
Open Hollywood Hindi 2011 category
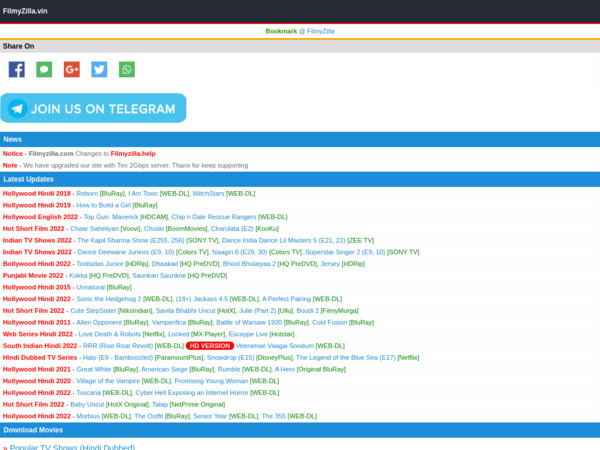[37, 323]
